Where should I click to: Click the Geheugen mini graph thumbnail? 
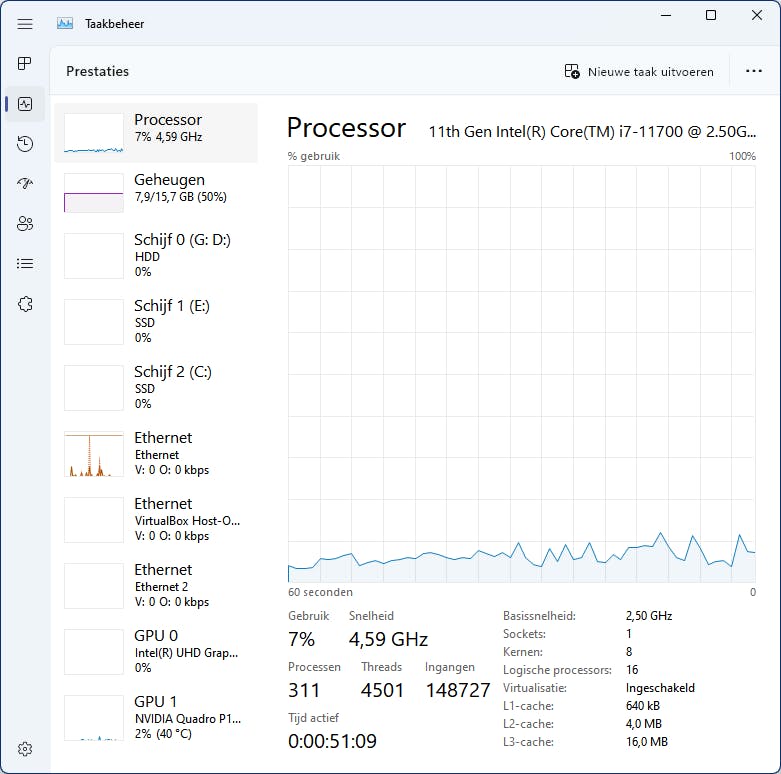[x=94, y=193]
